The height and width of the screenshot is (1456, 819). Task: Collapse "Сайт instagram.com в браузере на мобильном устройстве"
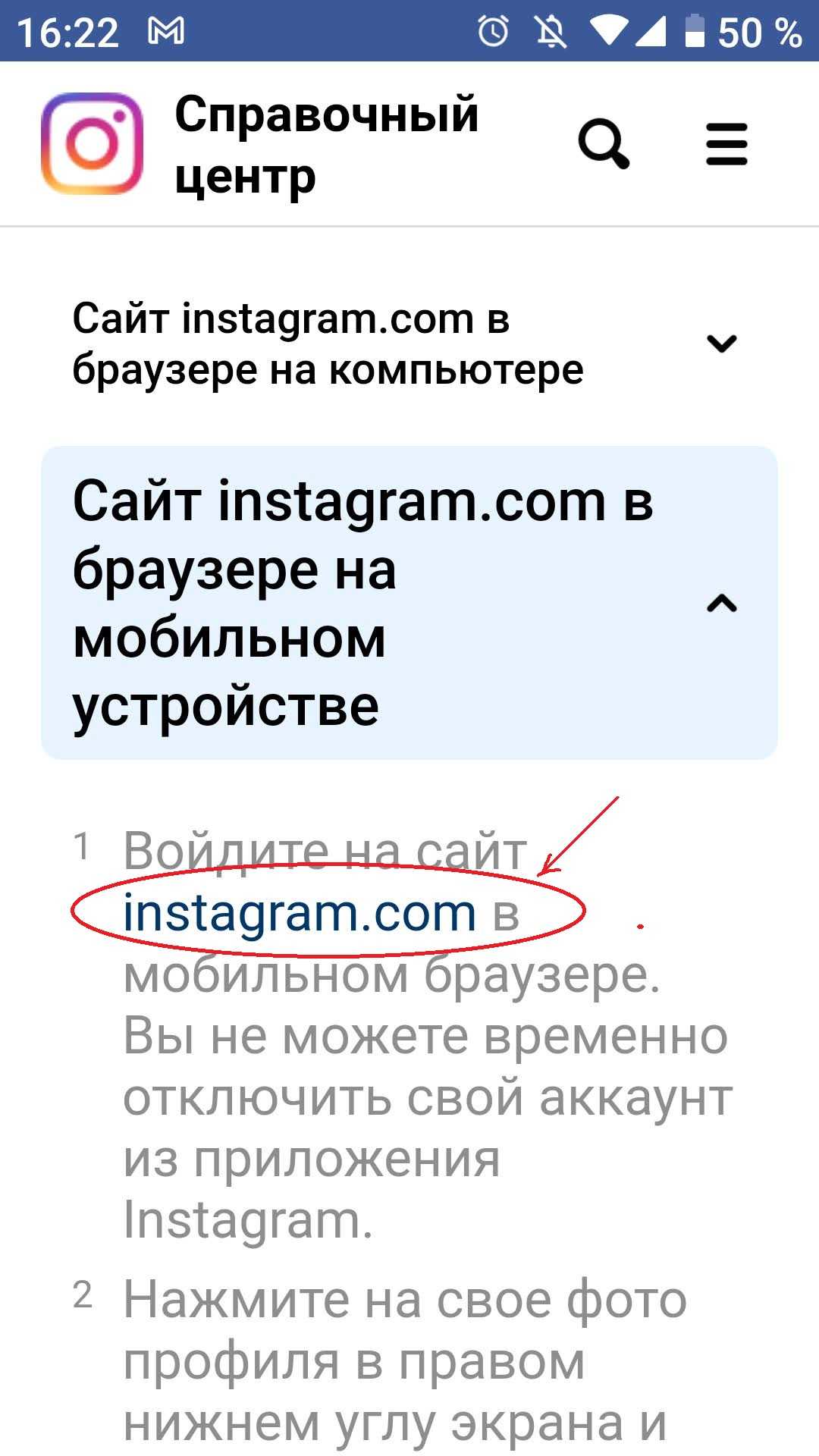pyautogui.click(x=409, y=603)
